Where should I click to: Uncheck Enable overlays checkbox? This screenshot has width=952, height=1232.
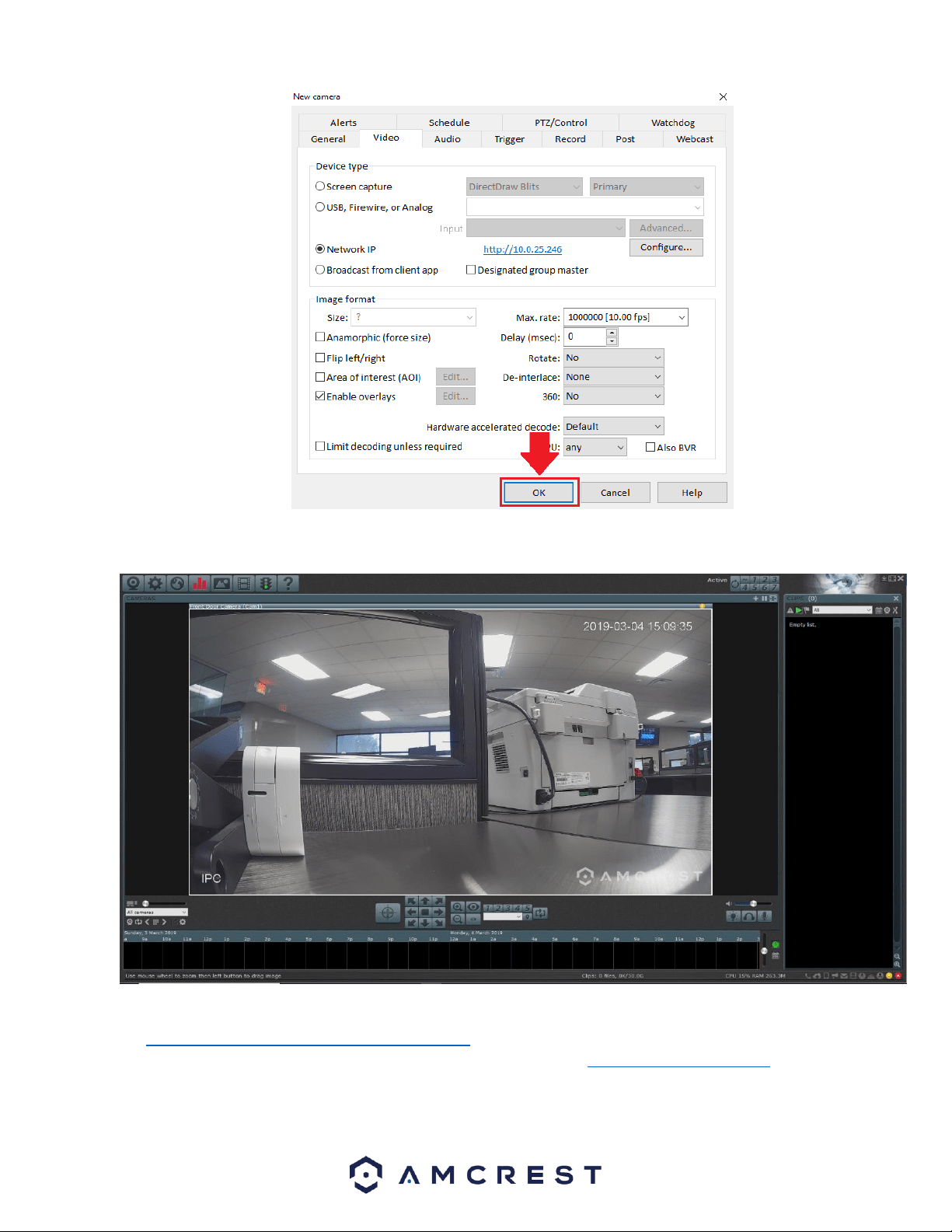tap(319, 396)
